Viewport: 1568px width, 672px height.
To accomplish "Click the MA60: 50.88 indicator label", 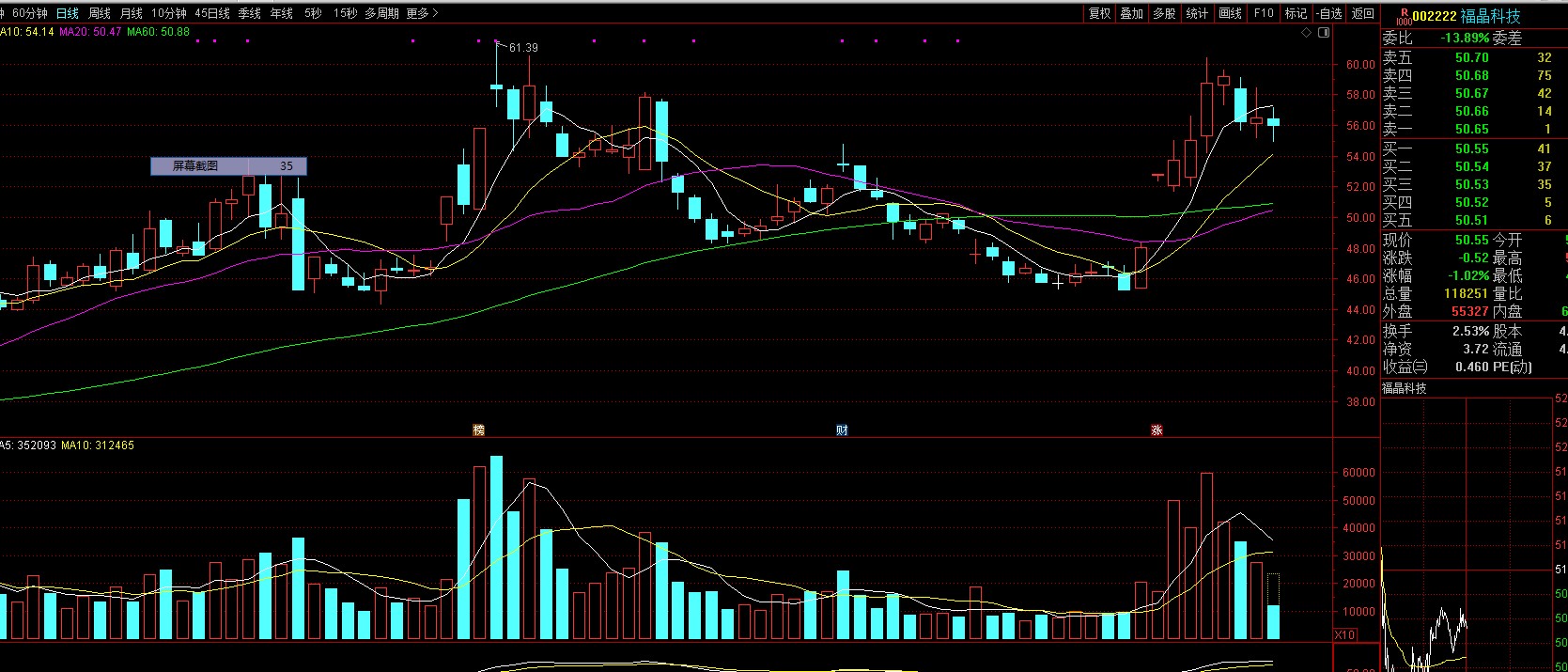I will [158, 32].
